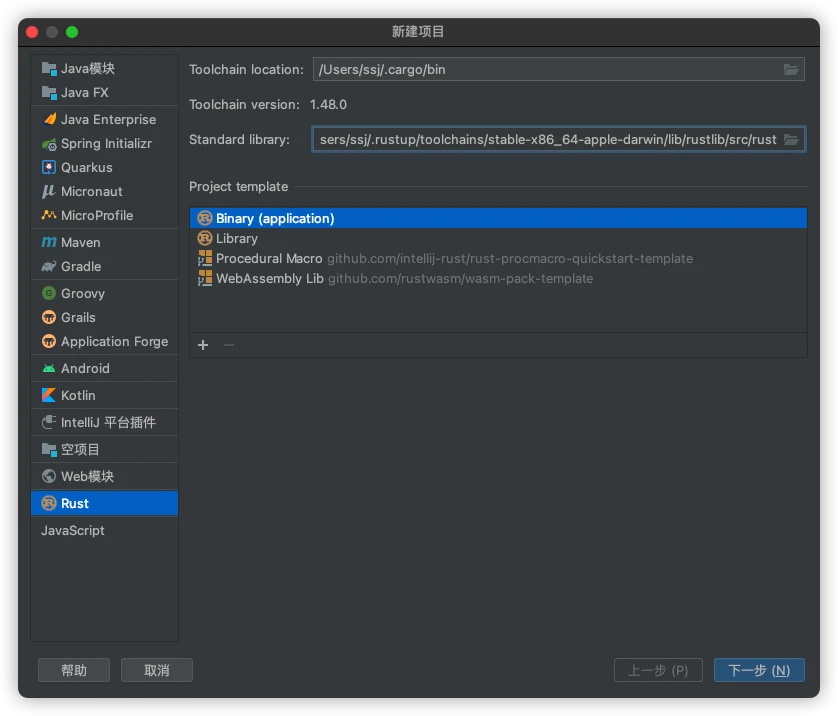This screenshot has width=838, height=716.
Task: Select the Maven m icon
Action: pyautogui.click(x=49, y=243)
